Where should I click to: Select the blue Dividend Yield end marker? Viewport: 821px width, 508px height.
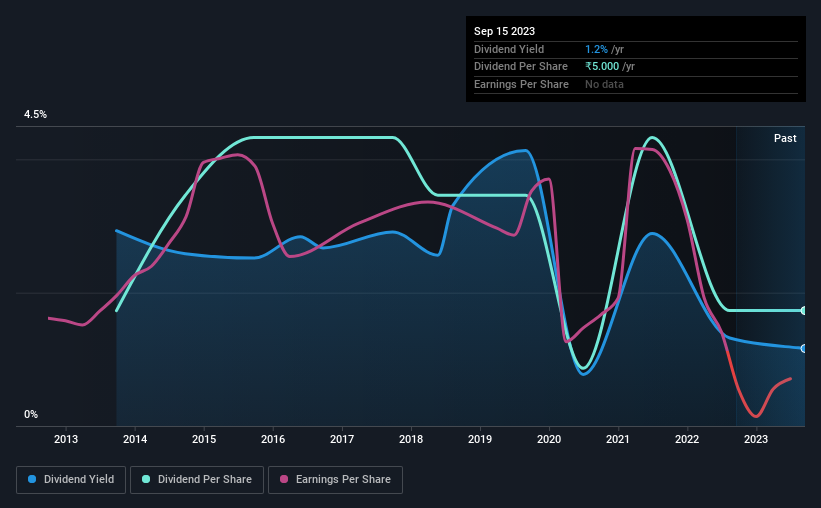[x=804, y=348]
